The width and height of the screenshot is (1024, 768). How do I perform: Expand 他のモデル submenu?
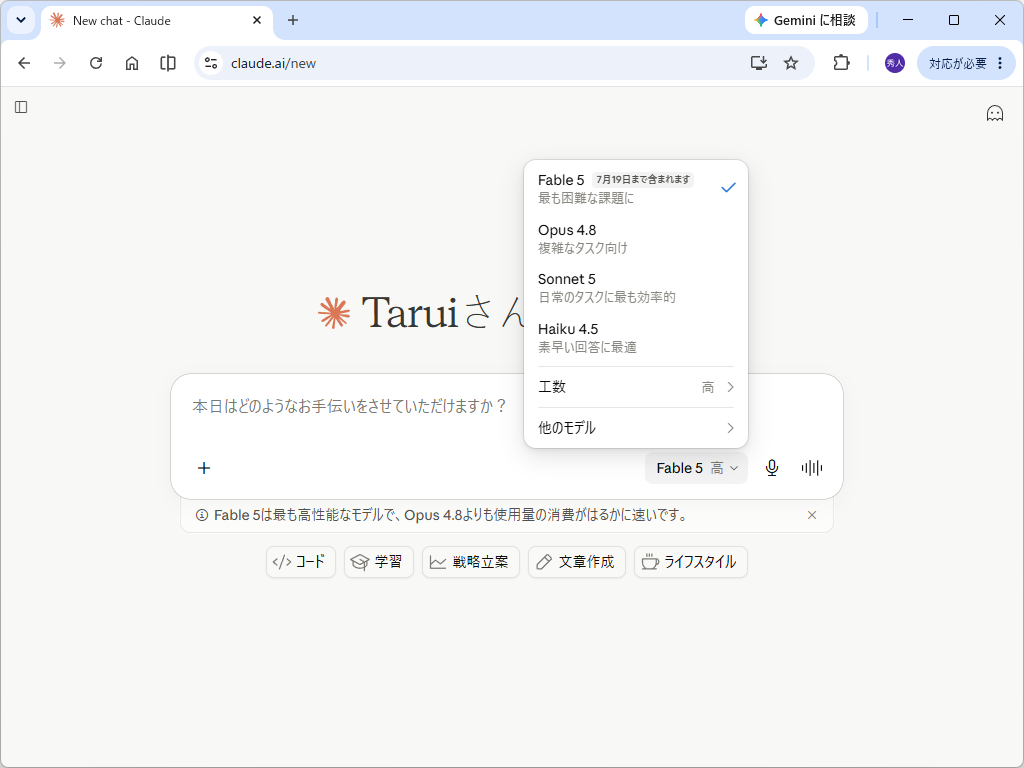coord(636,428)
